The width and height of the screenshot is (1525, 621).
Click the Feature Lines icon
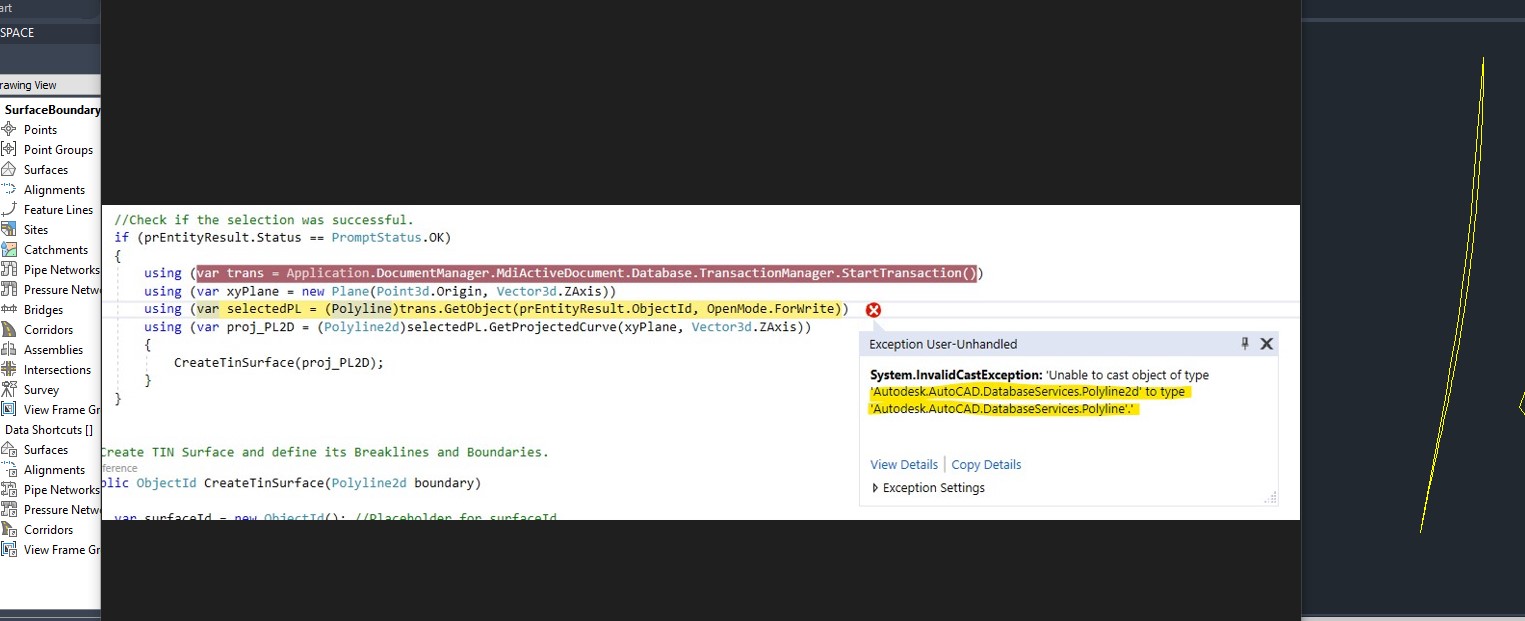click(x=9, y=209)
